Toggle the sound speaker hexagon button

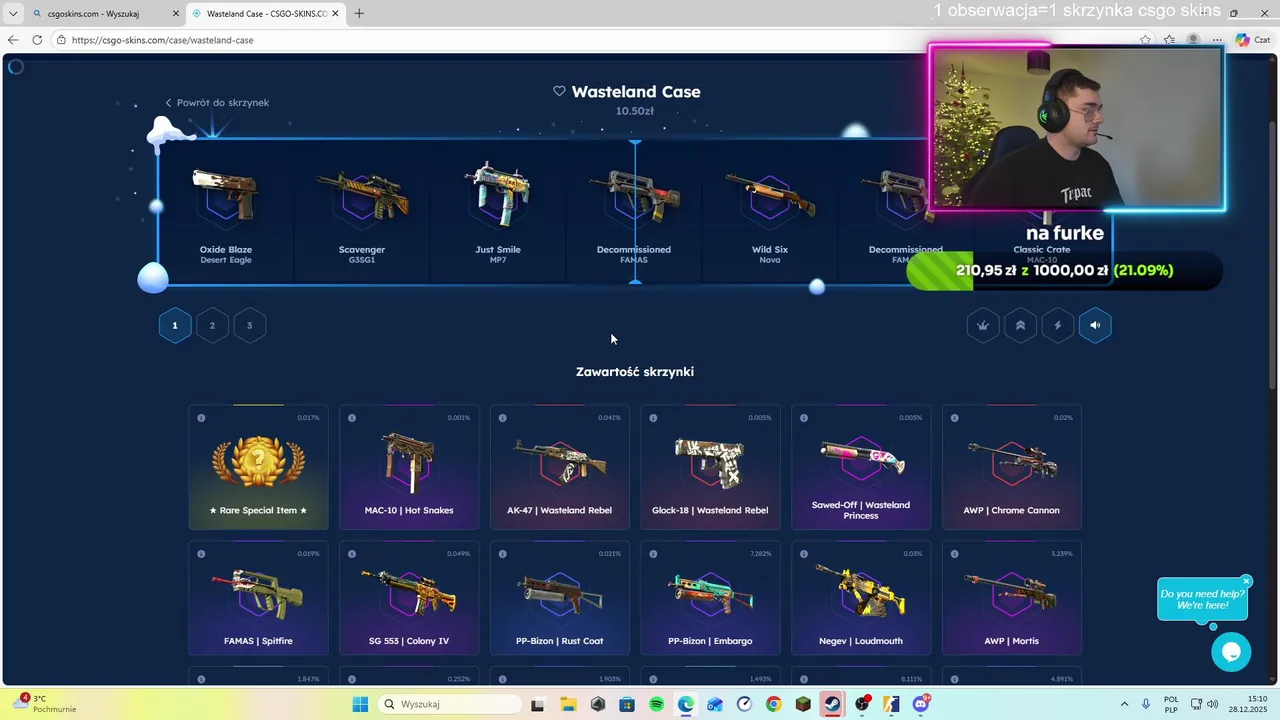click(x=1095, y=325)
